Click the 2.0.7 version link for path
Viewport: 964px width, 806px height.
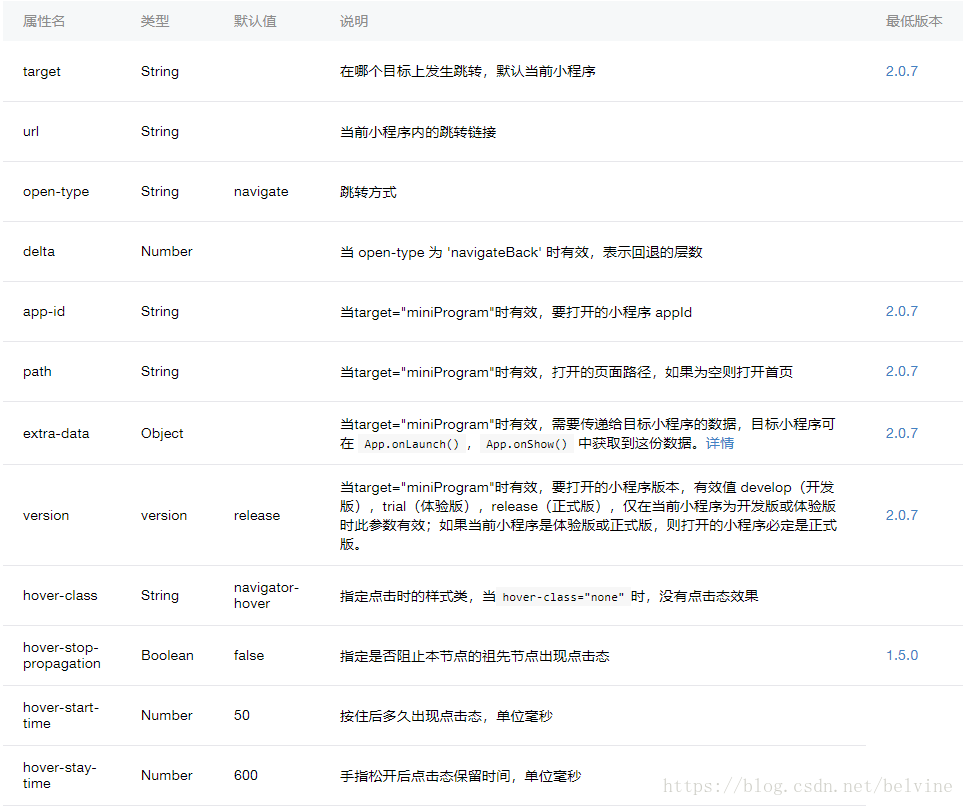coord(901,371)
